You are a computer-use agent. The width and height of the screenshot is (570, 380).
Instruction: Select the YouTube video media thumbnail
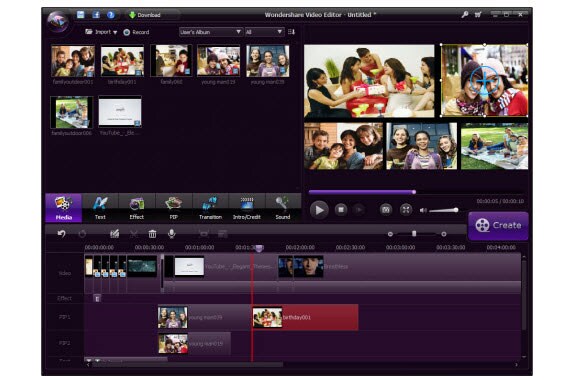[120, 112]
